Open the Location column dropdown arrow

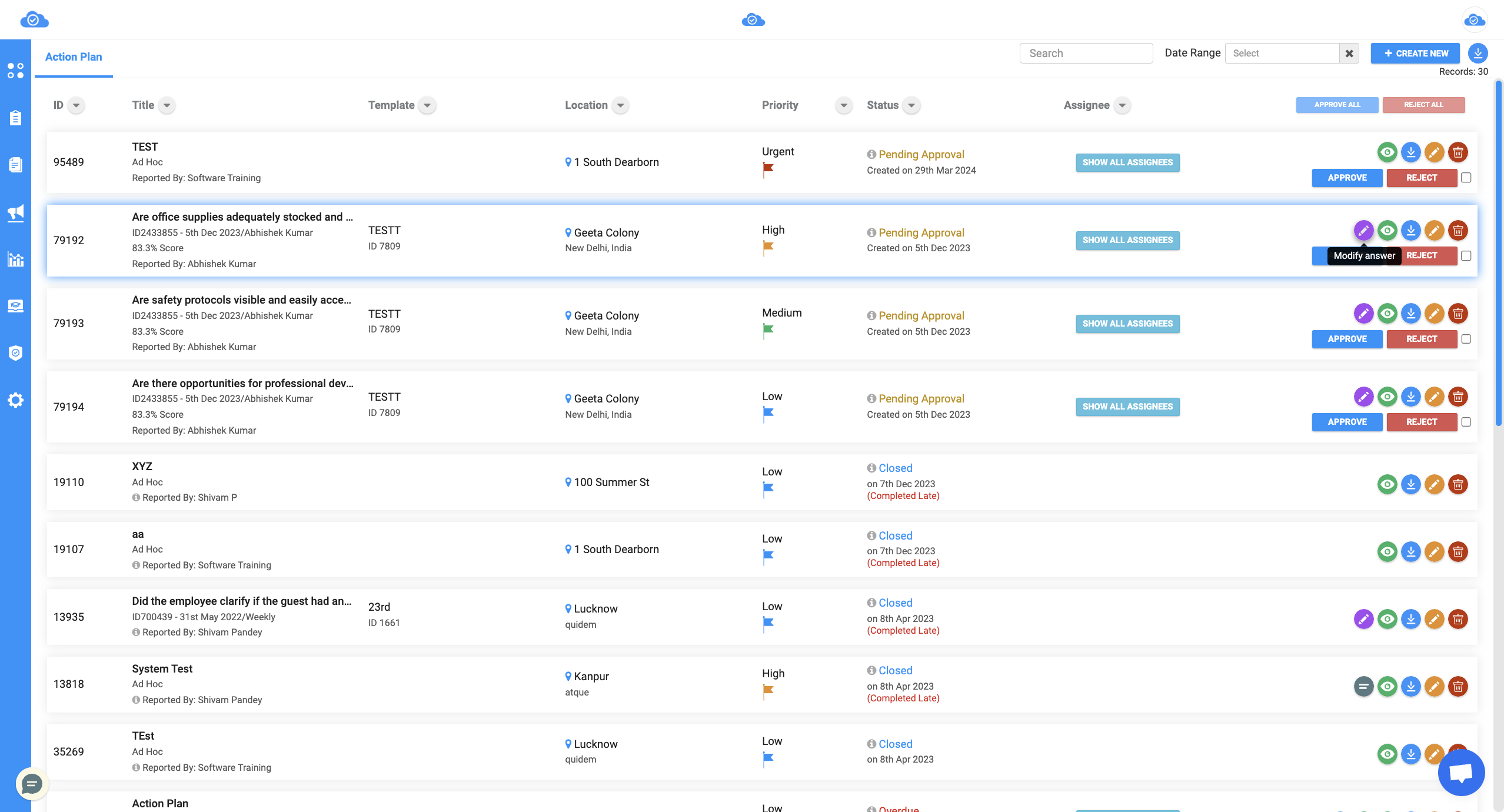(x=620, y=105)
